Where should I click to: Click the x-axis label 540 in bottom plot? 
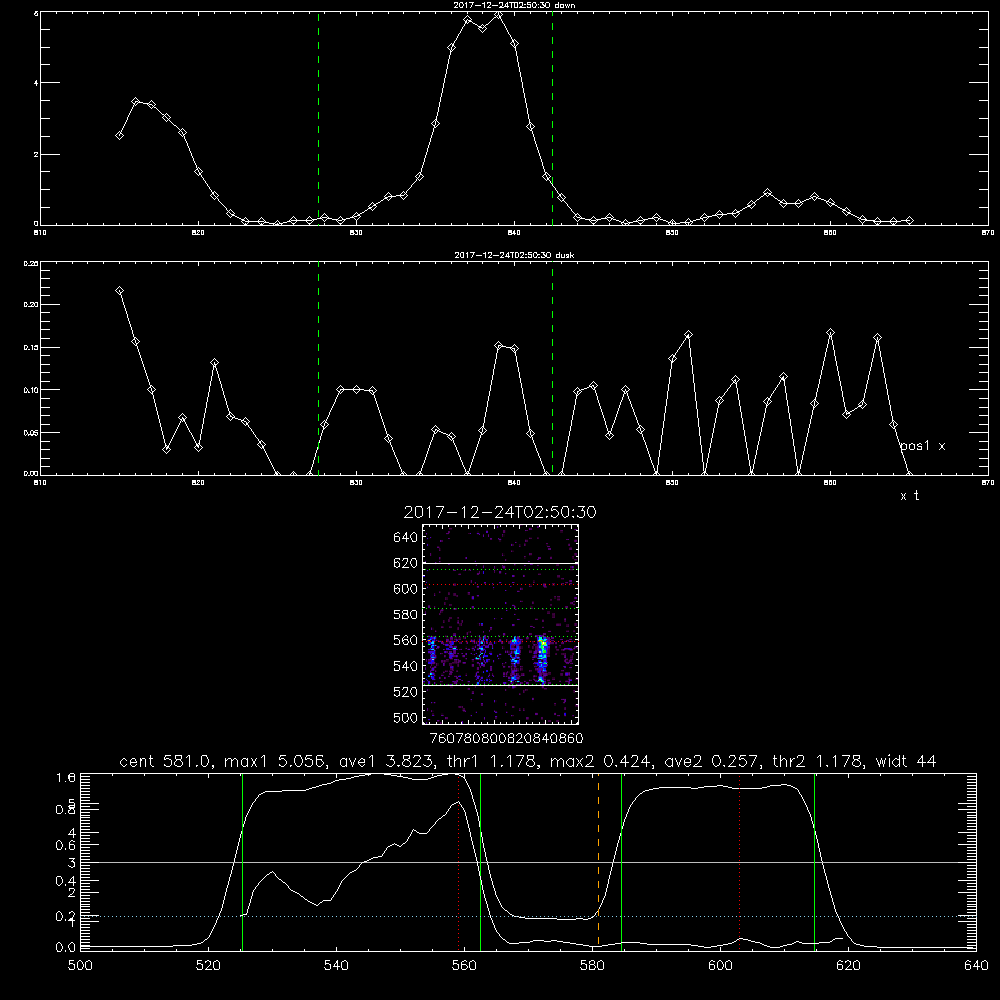[x=336, y=966]
